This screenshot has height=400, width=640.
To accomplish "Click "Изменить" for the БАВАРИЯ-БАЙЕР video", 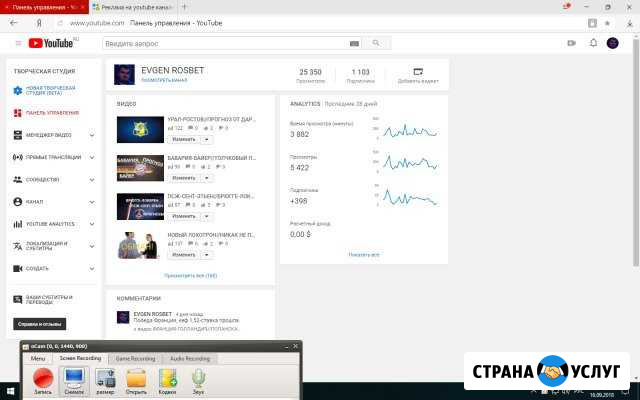I will [184, 178].
